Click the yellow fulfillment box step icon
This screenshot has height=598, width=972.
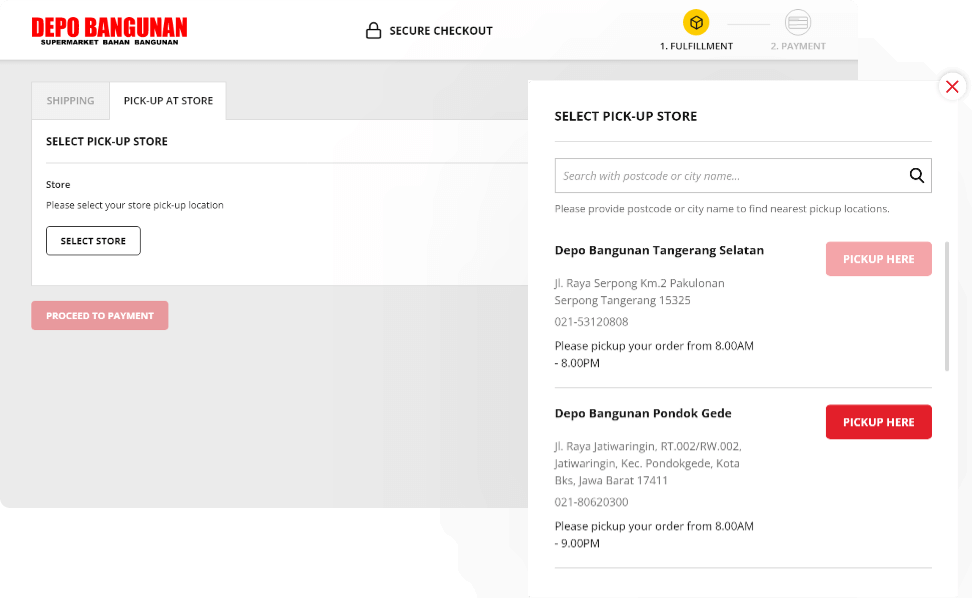pyautogui.click(x=696, y=22)
